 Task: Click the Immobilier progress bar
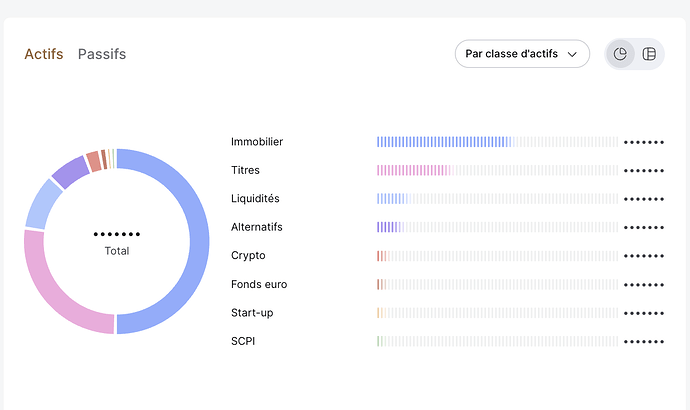click(x=497, y=142)
